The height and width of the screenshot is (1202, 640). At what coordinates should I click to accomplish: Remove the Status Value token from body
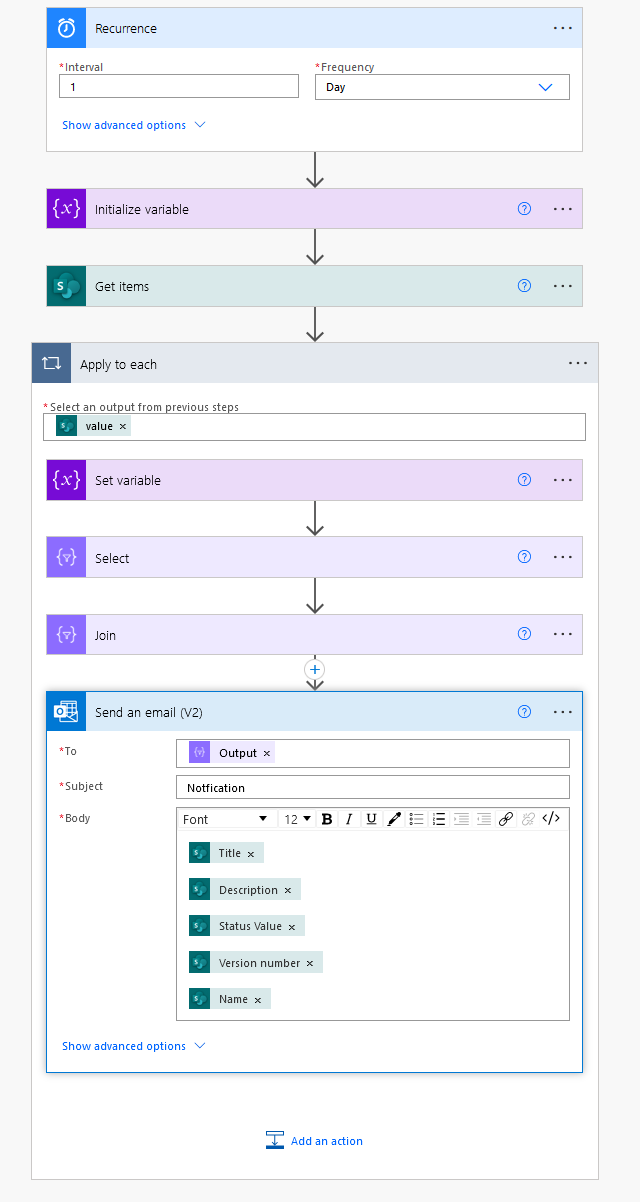coord(292,926)
